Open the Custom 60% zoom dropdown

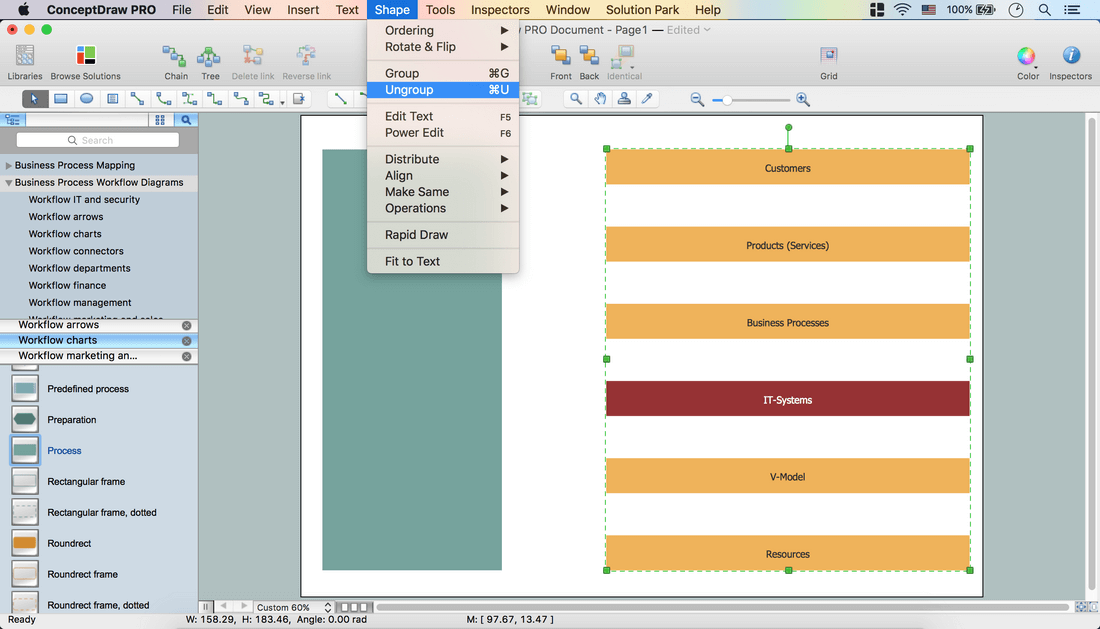tap(293, 607)
